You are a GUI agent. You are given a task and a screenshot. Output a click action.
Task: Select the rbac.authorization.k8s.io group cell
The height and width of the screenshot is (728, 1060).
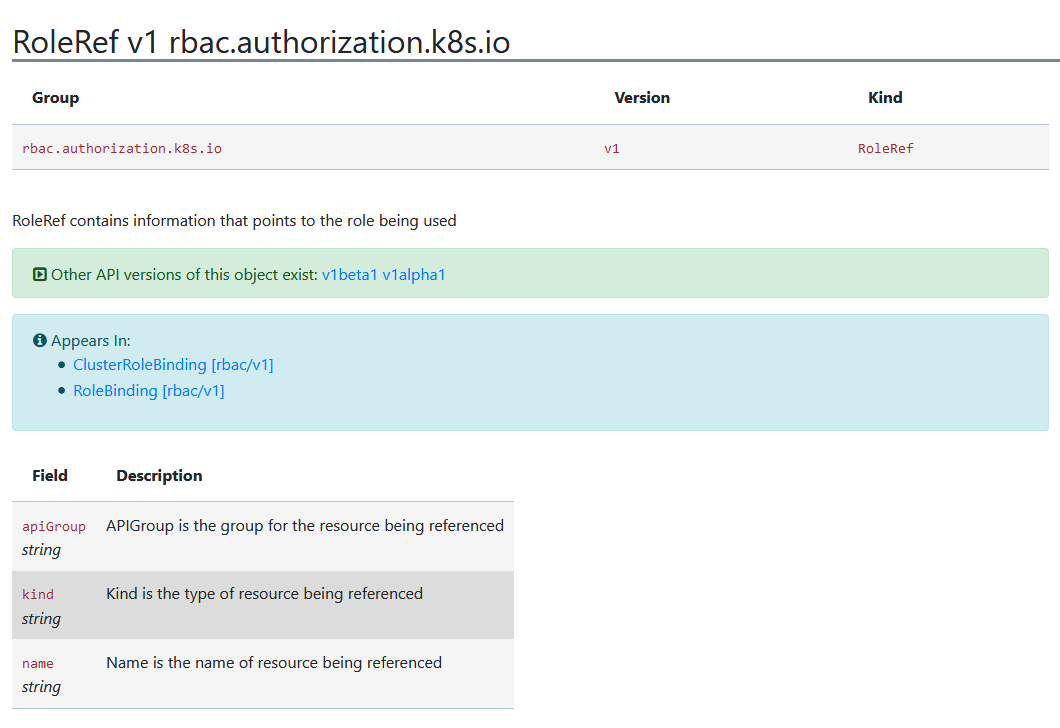click(121, 148)
